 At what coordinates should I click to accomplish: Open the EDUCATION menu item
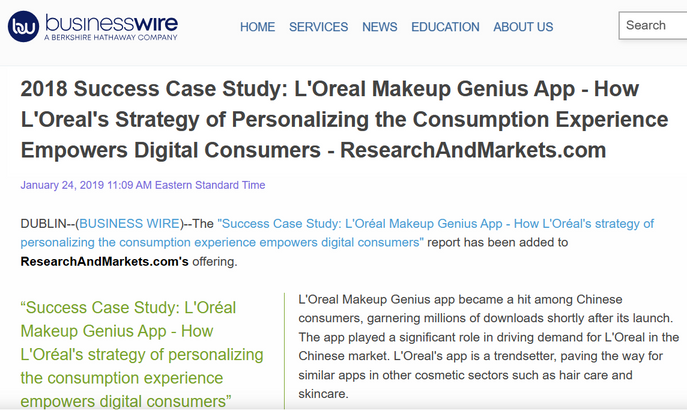coord(445,27)
